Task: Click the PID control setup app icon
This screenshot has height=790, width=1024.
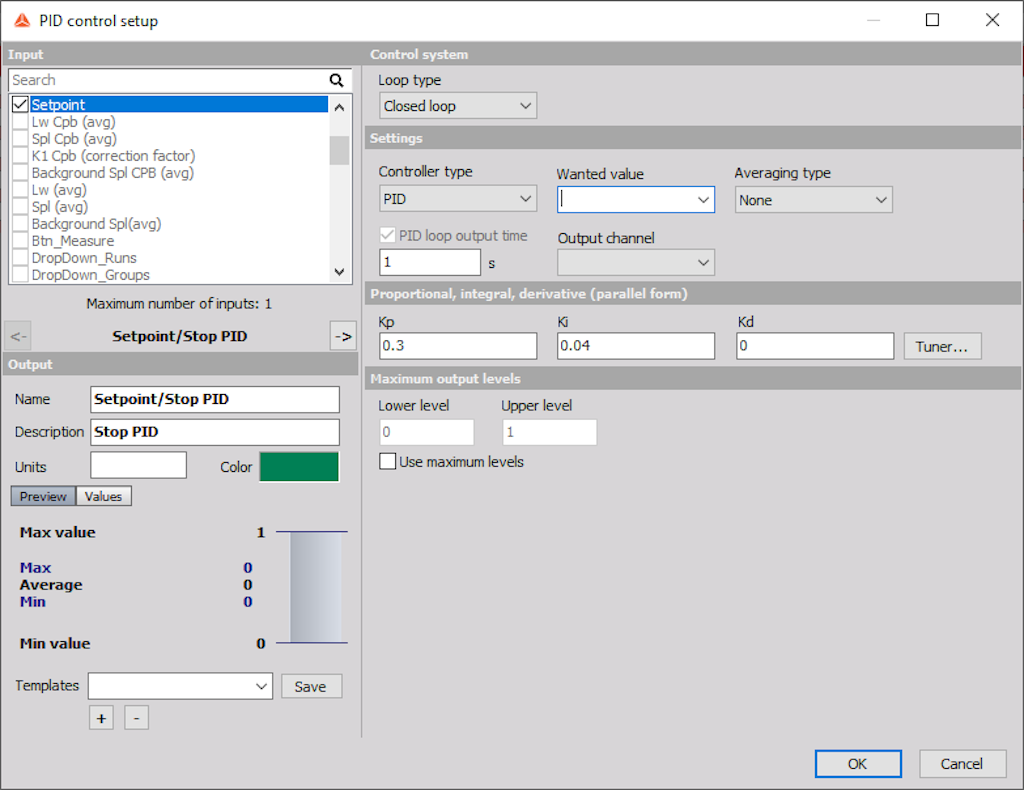Action: 22,21
